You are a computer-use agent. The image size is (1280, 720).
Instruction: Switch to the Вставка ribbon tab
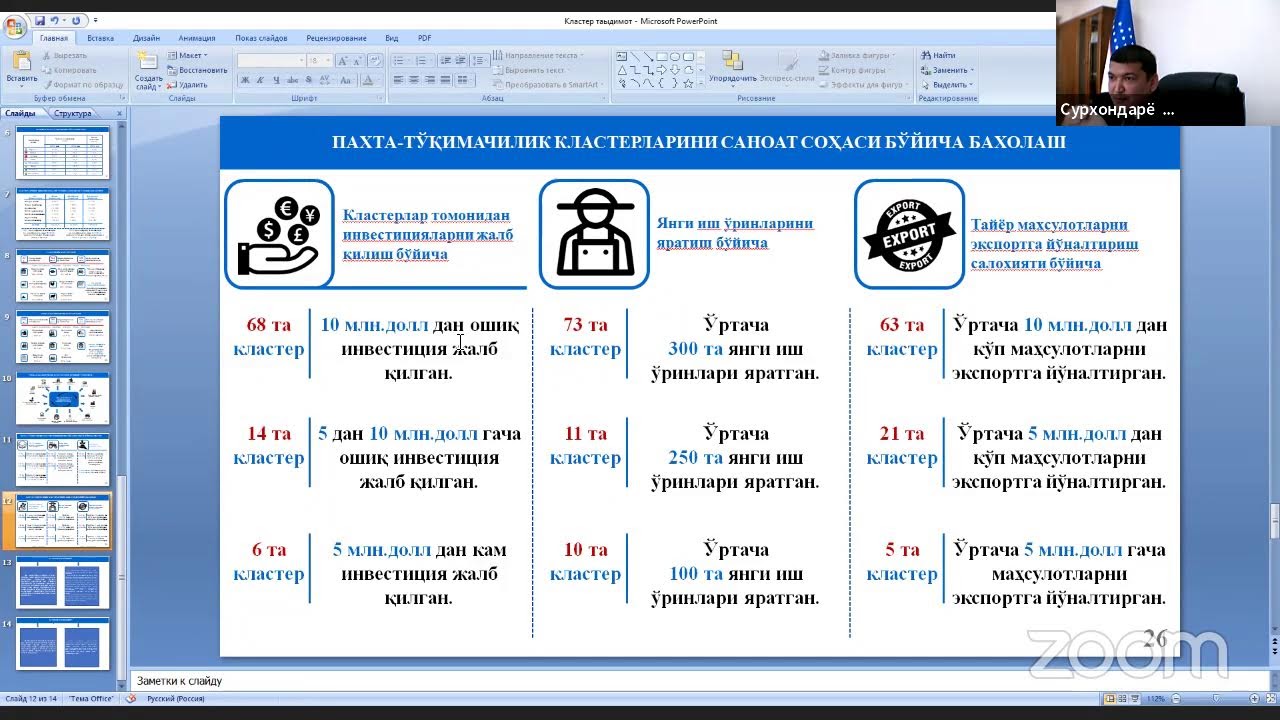click(x=100, y=38)
